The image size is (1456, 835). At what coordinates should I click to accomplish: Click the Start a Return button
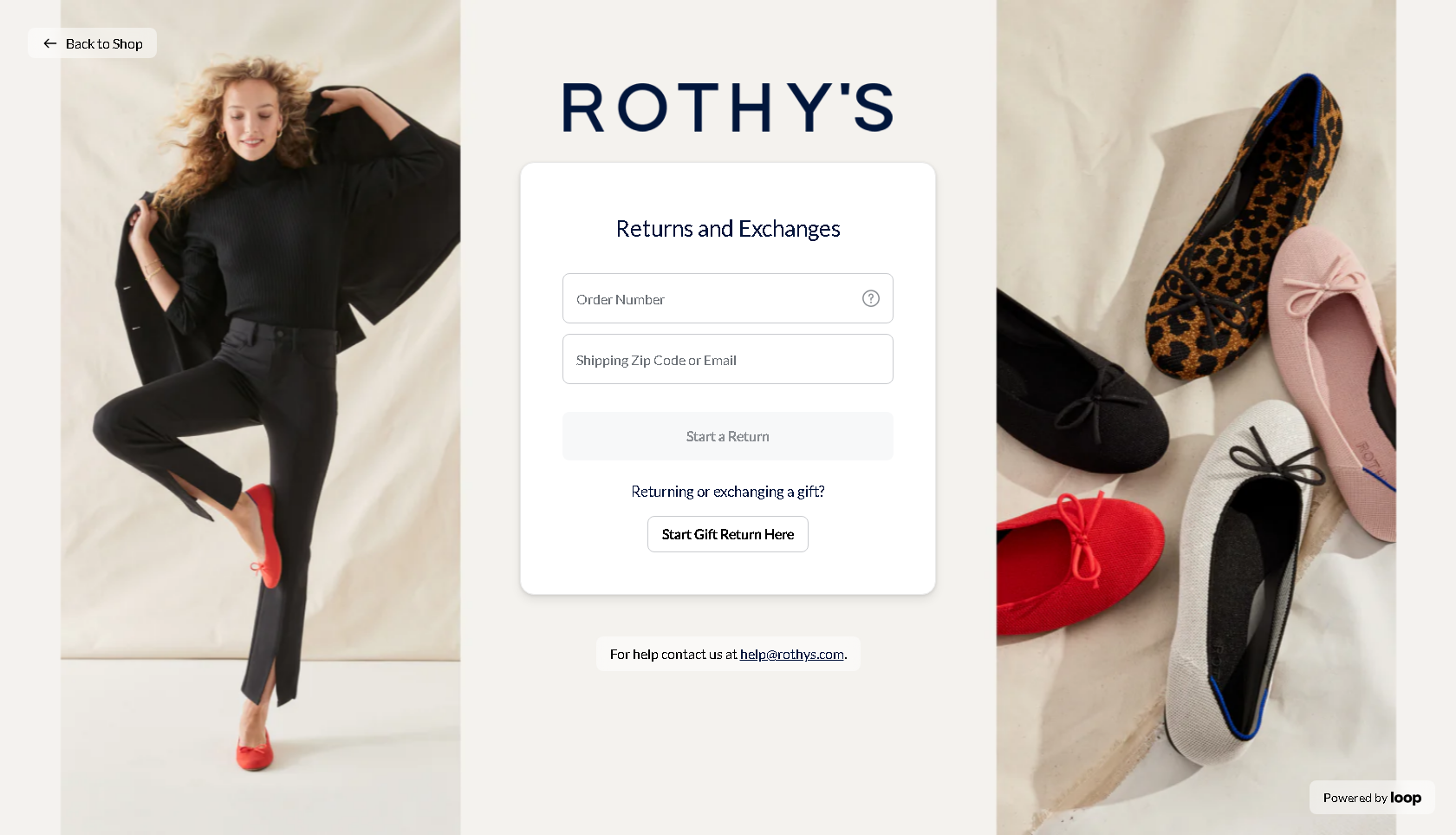click(728, 436)
